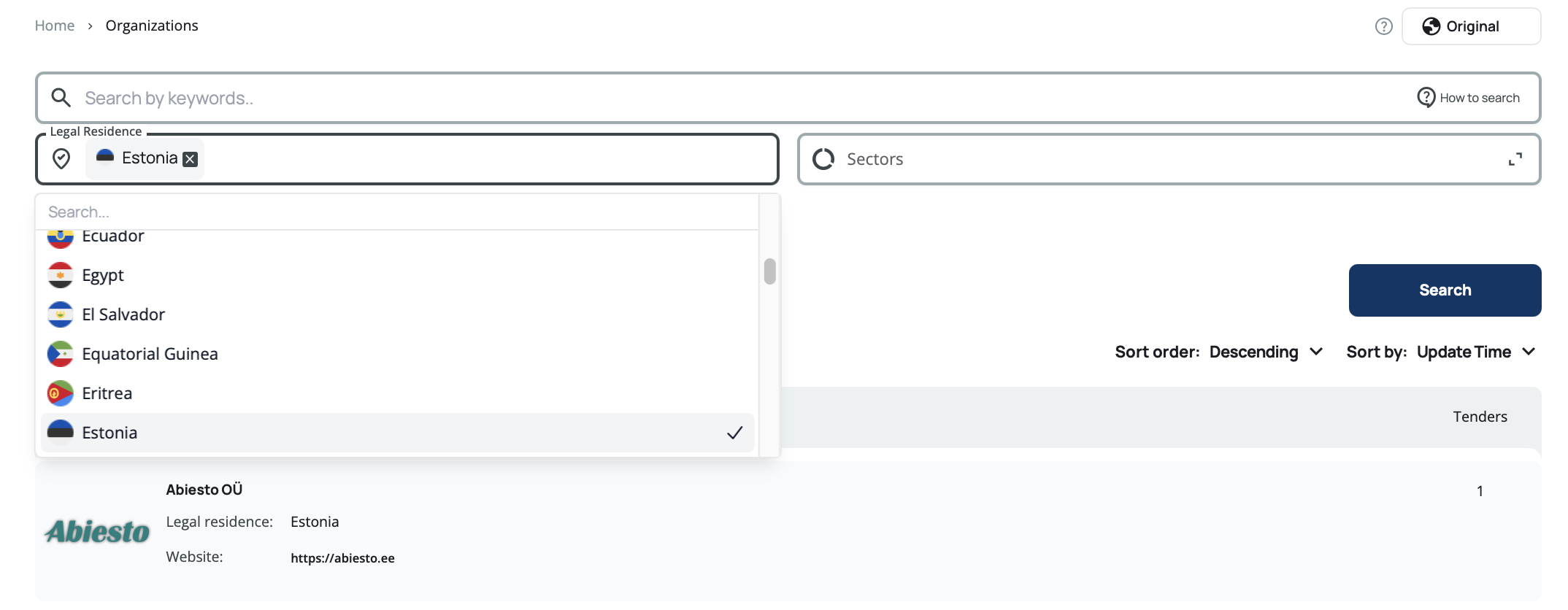Image resolution: width=1568 pixels, height=610 pixels.
Task: Open the How to search help link
Action: click(x=1468, y=98)
